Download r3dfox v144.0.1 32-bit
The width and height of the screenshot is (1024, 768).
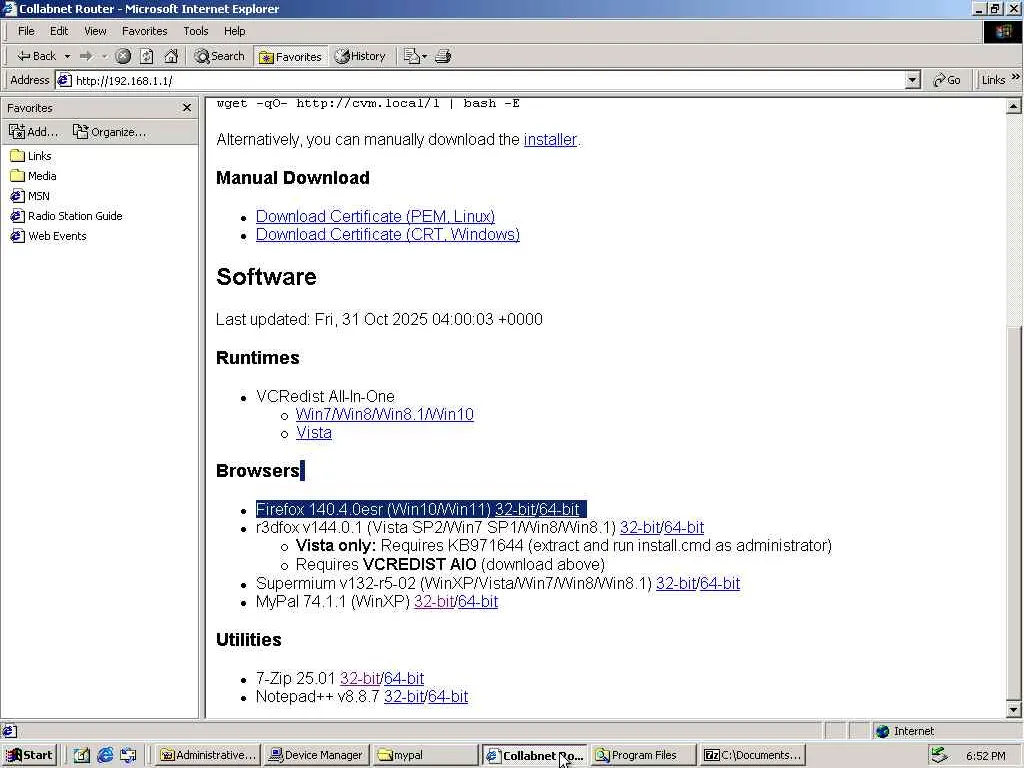(x=640, y=528)
